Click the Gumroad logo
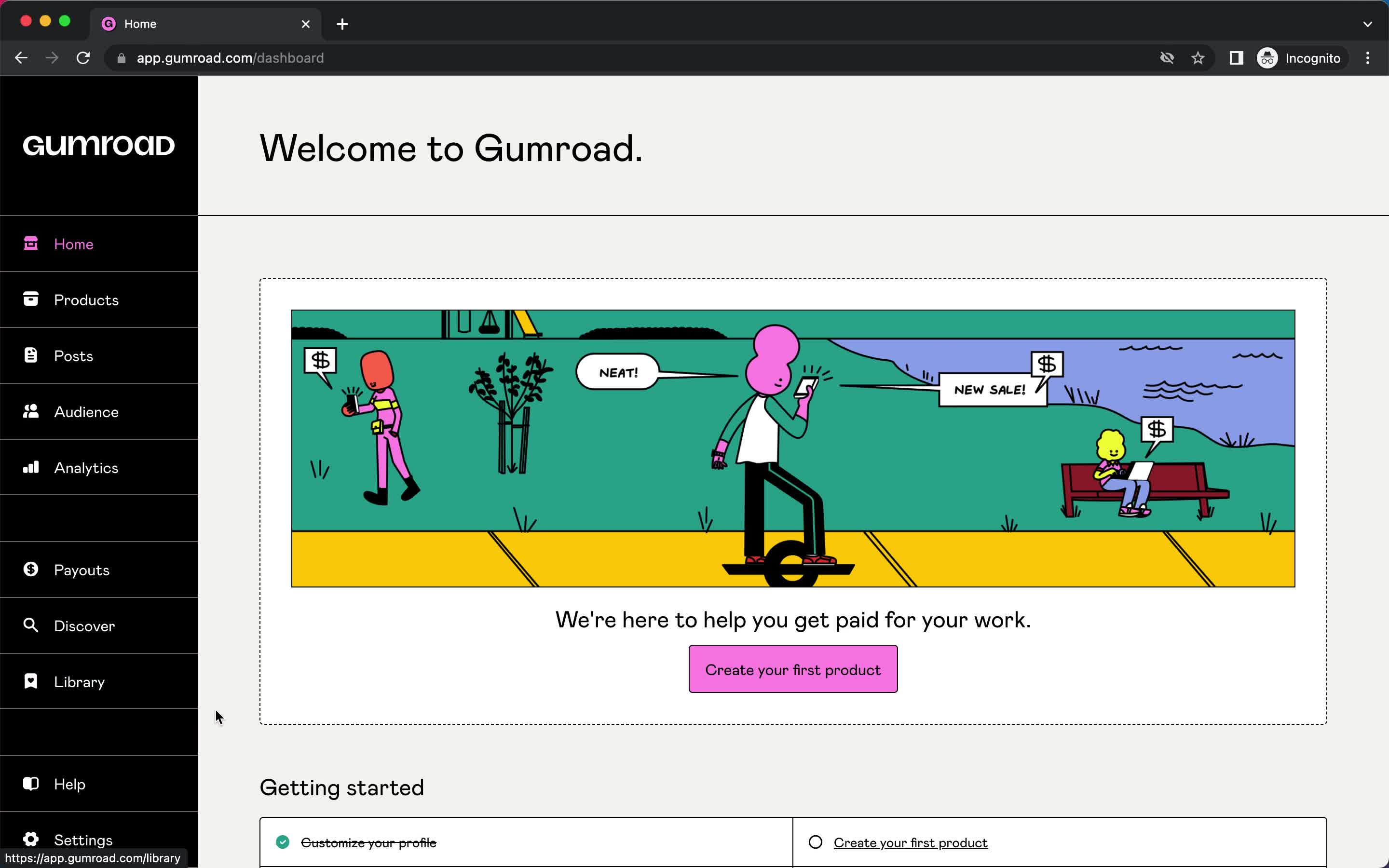The width and height of the screenshot is (1389, 868). click(x=99, y=145)
